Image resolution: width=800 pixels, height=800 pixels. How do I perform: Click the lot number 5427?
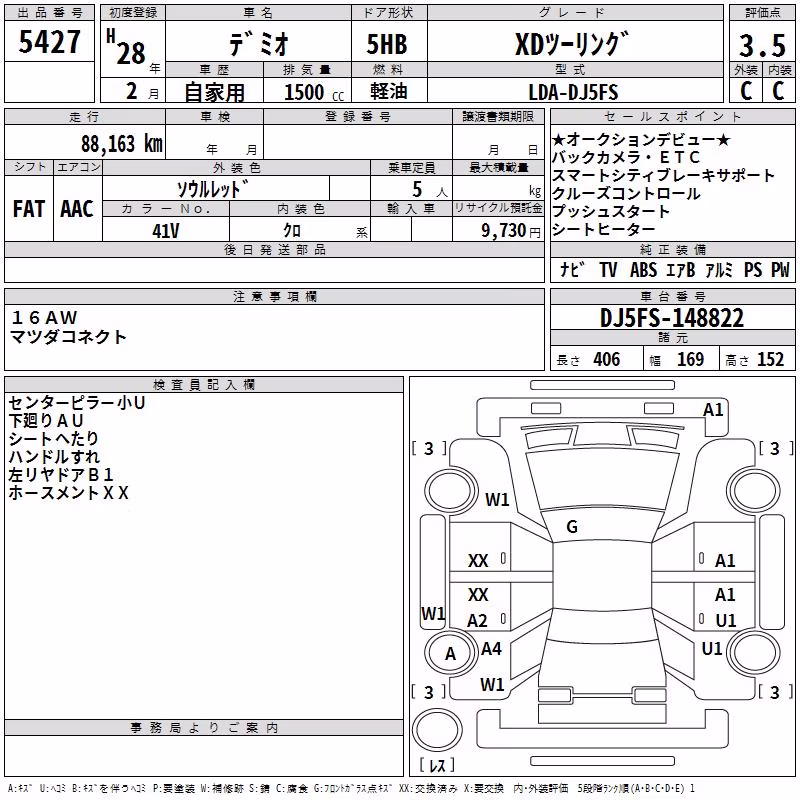(49, 41)
